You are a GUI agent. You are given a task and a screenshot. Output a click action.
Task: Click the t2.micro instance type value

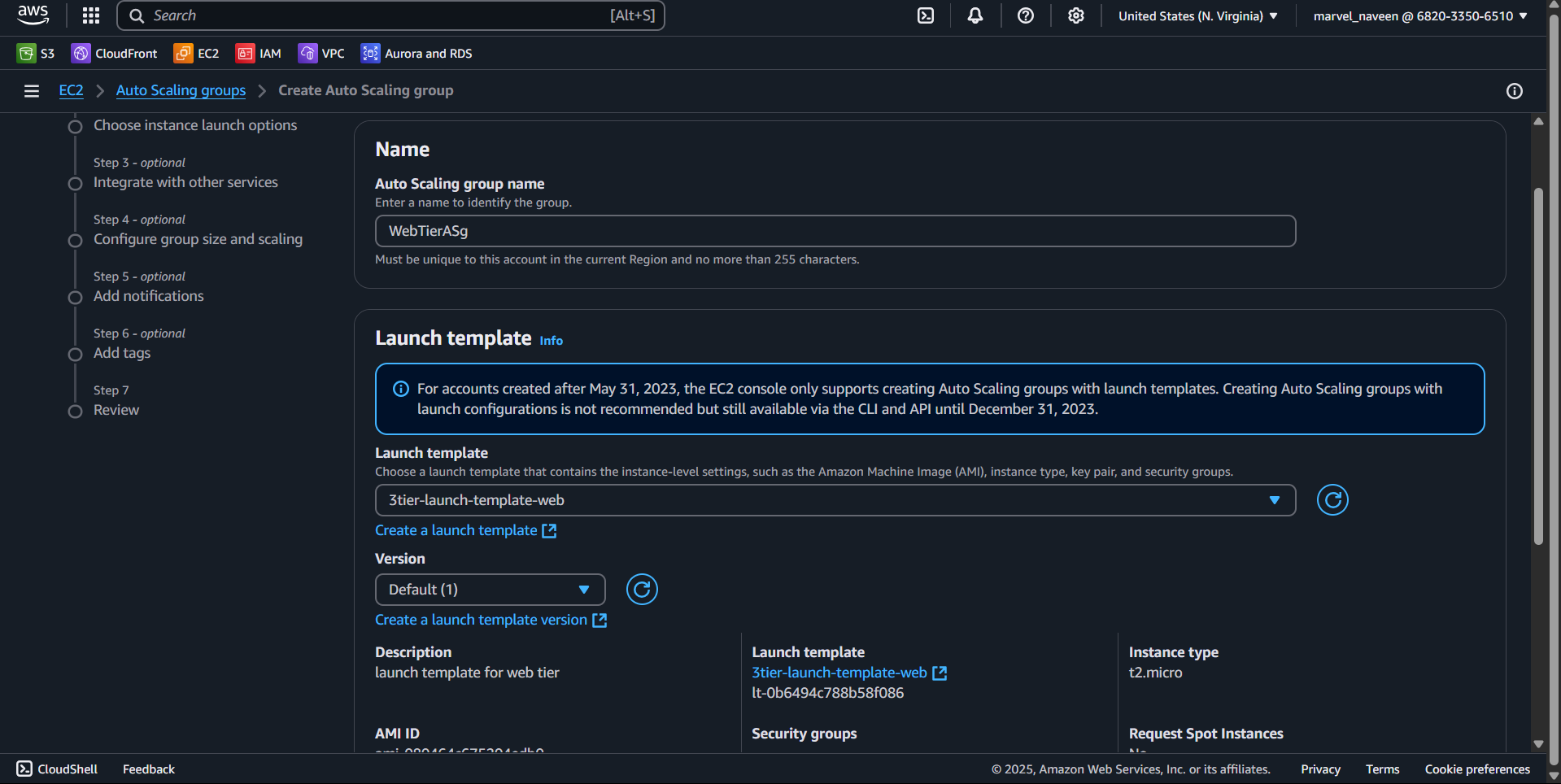click(1155, 673)
